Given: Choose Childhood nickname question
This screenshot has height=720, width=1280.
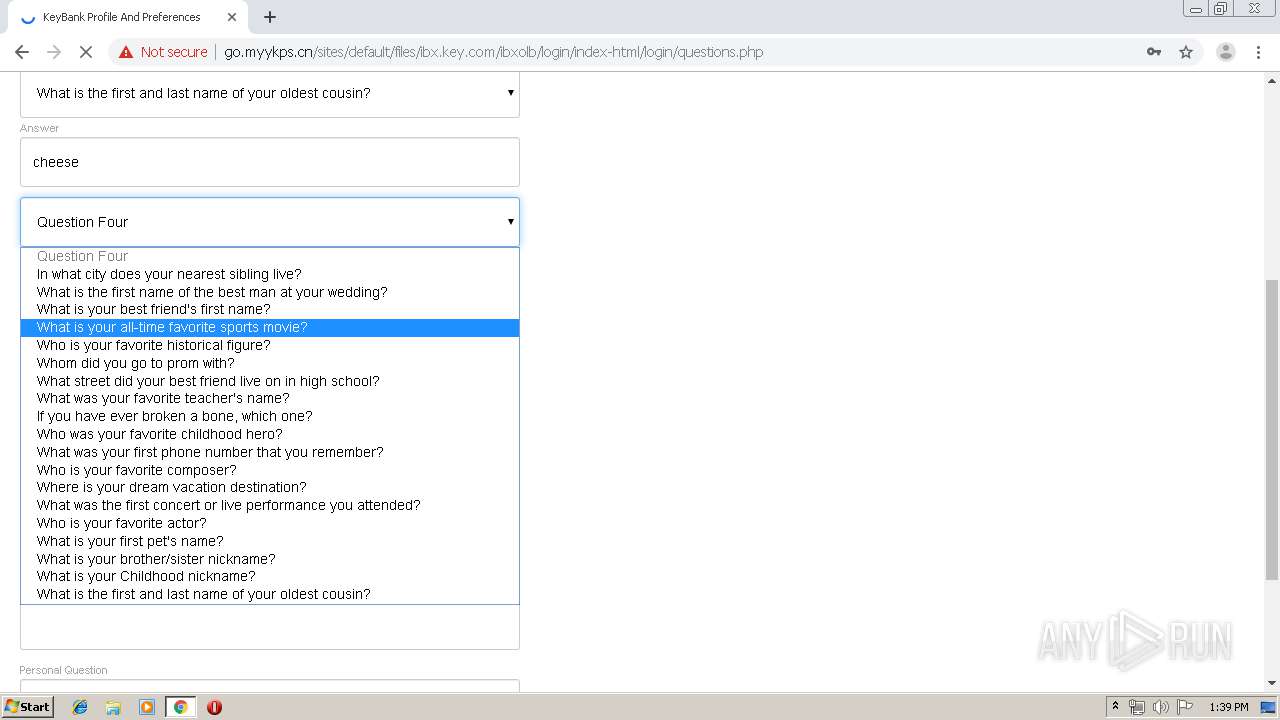Looking at the screenshot, I should coord(270,576).
